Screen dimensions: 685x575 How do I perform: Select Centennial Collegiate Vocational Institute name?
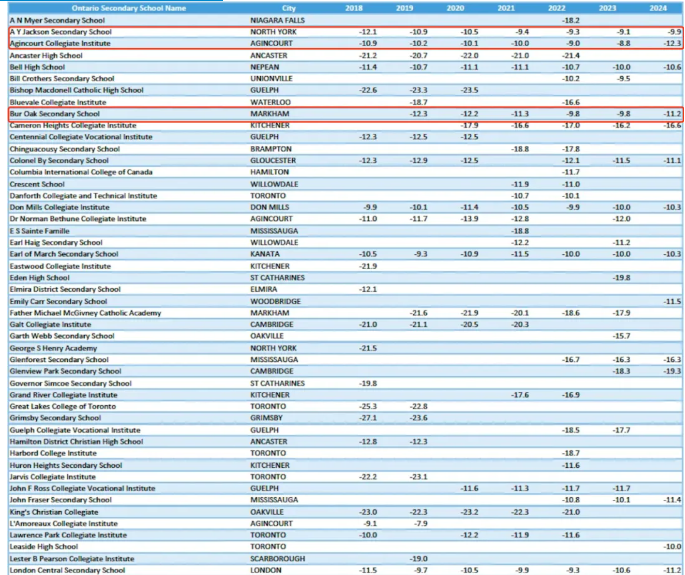81,137
